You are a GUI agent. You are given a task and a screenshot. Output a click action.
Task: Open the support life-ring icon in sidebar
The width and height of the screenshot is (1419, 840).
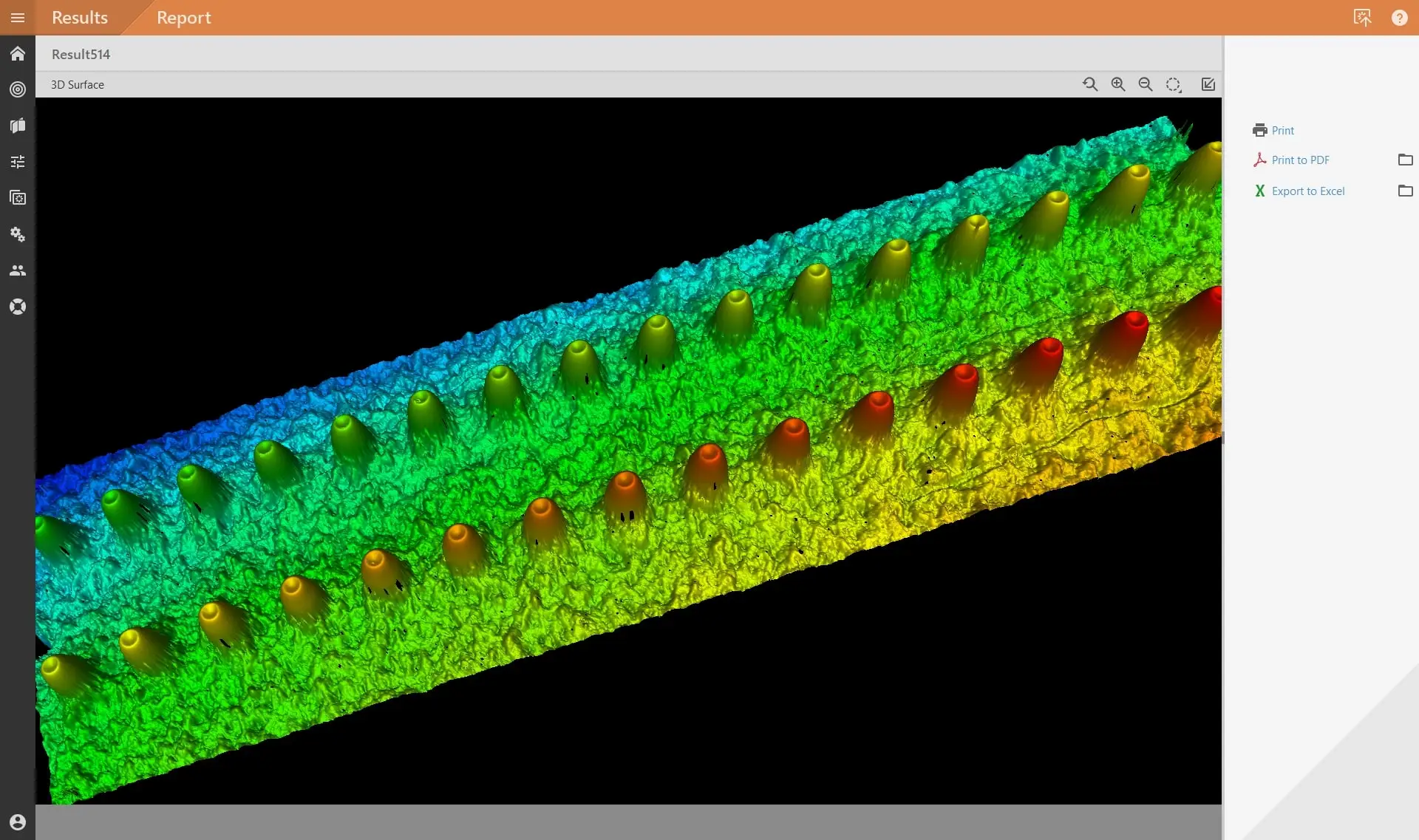click(18, 306)
